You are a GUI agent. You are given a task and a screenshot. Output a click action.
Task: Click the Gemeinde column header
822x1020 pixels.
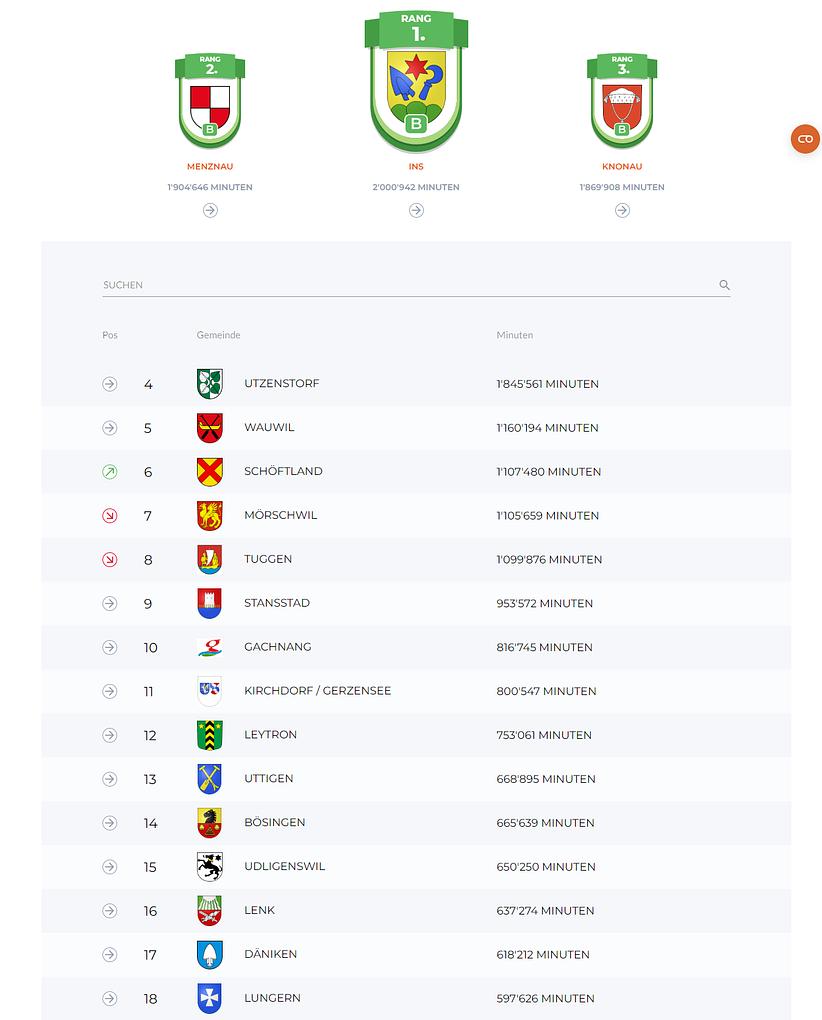tap(218, 335)
